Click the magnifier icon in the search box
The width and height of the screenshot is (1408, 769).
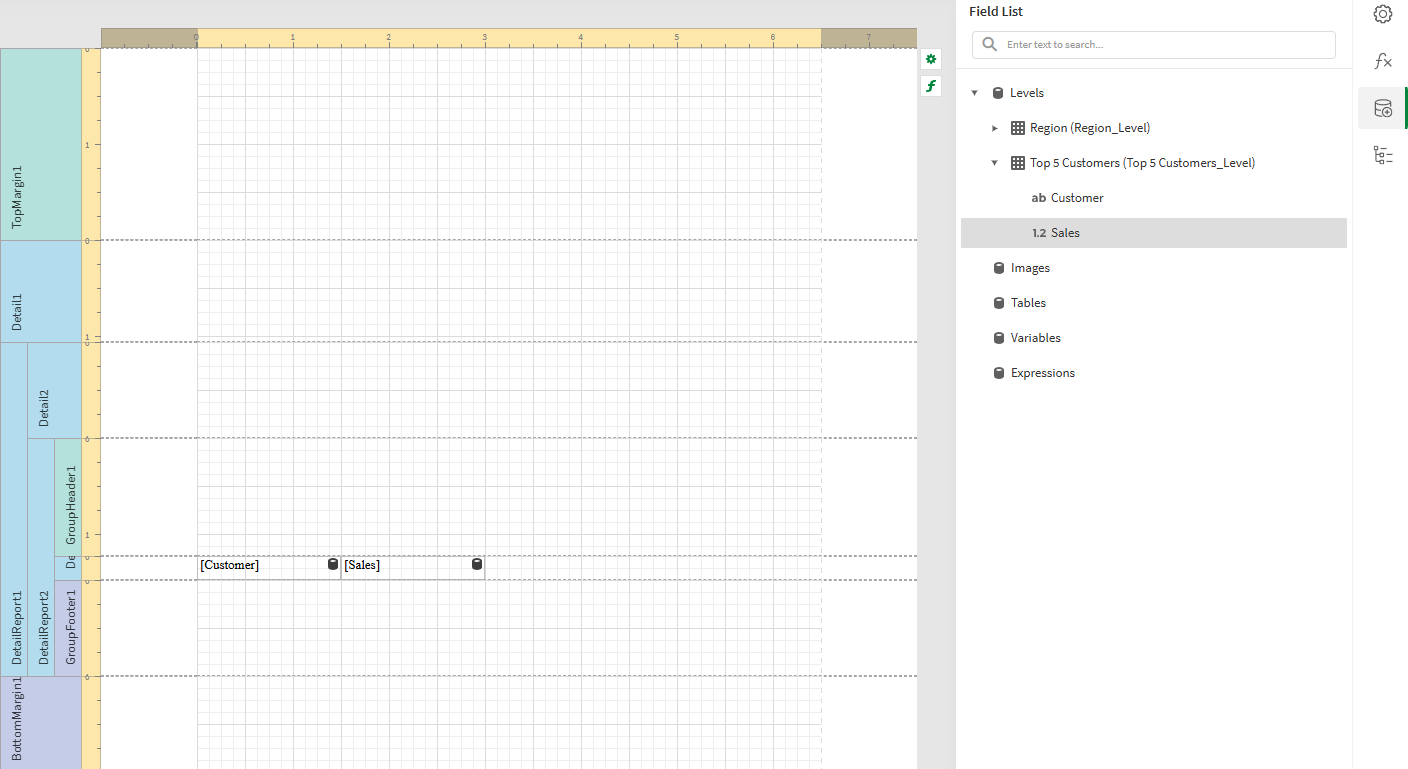(989, 44)
